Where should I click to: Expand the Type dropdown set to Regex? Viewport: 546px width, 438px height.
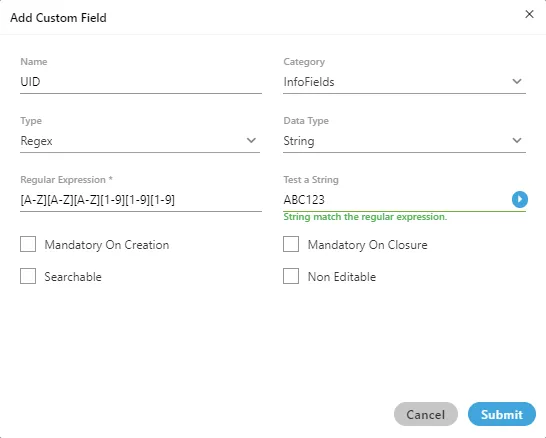[140, 141]
